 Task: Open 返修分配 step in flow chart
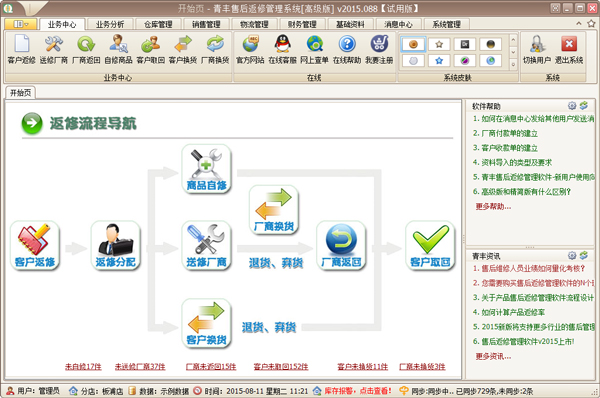click(x=116, y=245)
